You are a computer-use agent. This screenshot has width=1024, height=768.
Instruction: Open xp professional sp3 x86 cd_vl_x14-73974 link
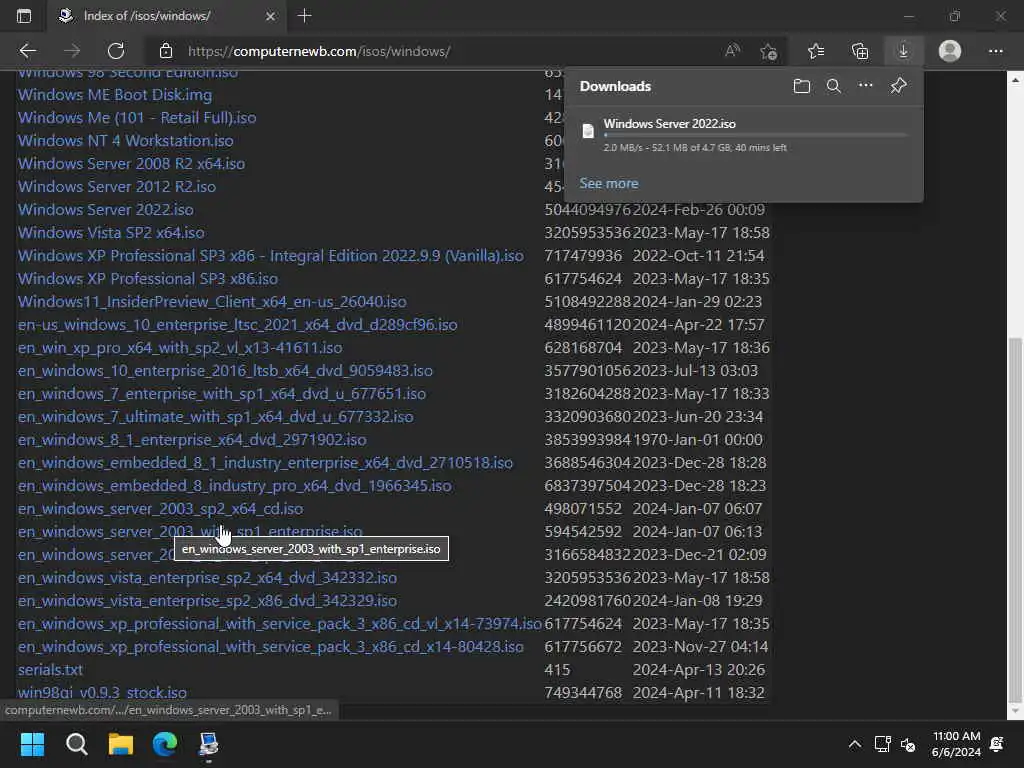[280, 624]
